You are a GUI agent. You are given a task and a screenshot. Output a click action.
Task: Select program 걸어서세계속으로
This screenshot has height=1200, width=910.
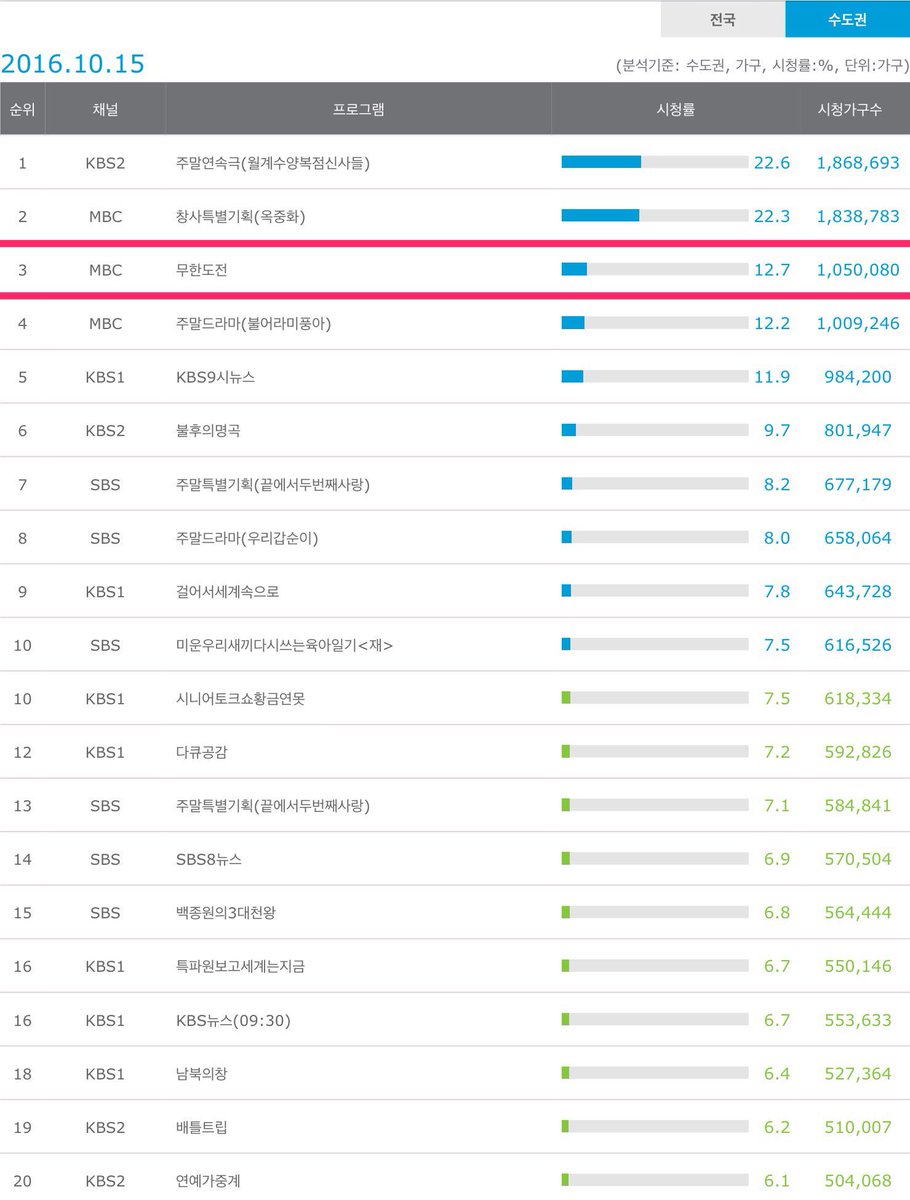pyautogui.click(x=227, y=591)
